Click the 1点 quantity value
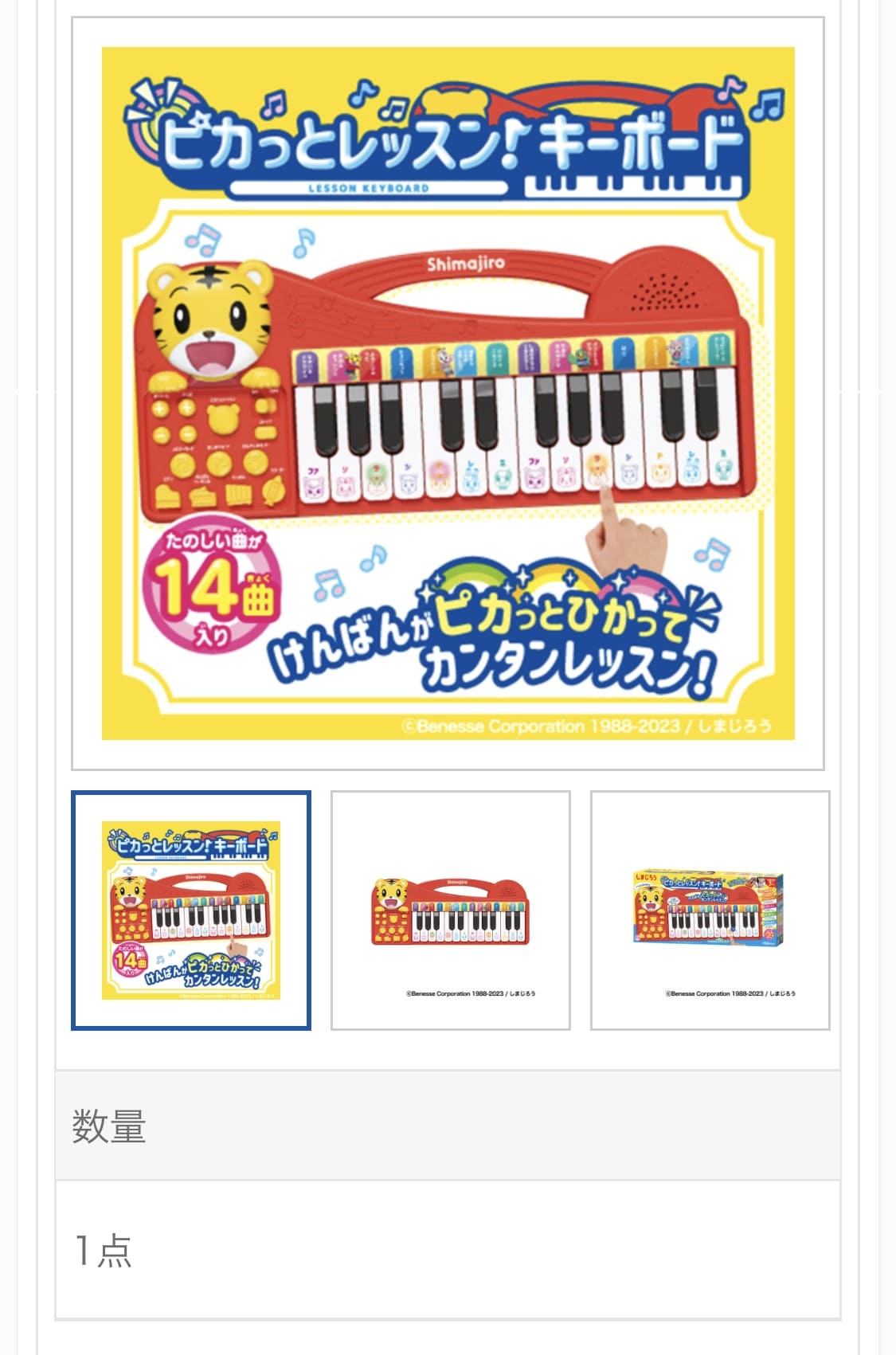 coord(104,1250)
